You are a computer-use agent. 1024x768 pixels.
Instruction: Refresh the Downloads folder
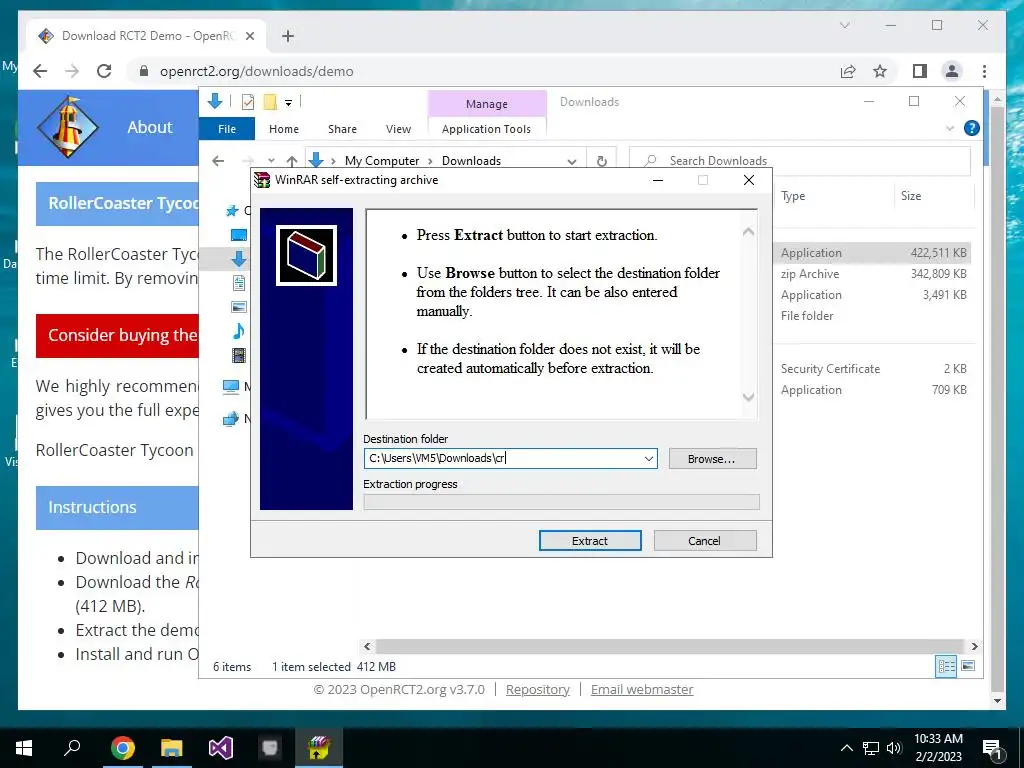[x=601, y=161]
